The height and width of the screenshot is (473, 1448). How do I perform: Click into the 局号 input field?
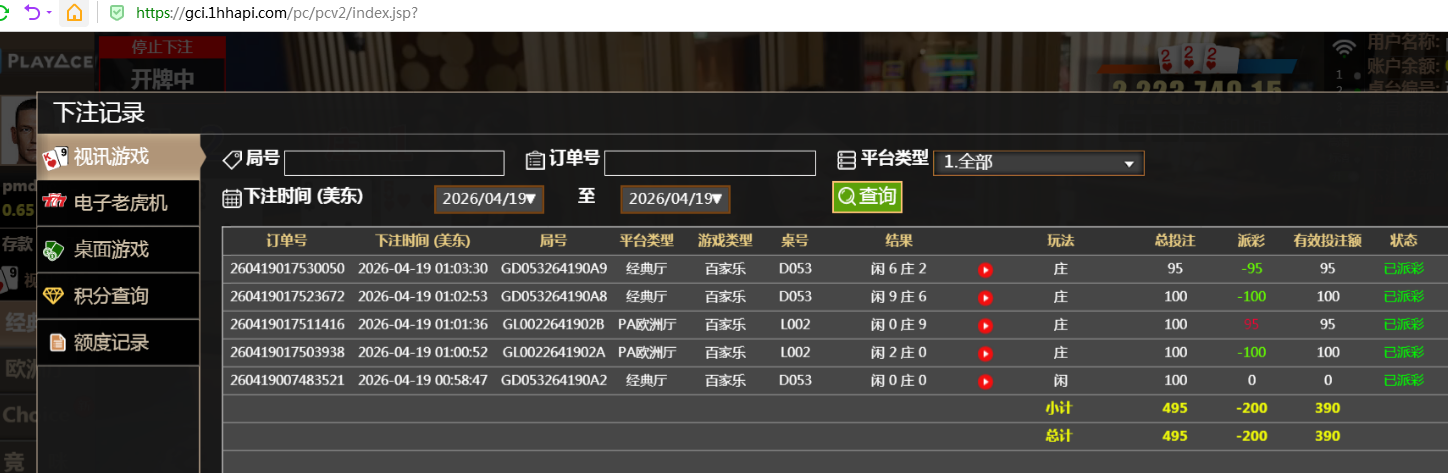394,163
